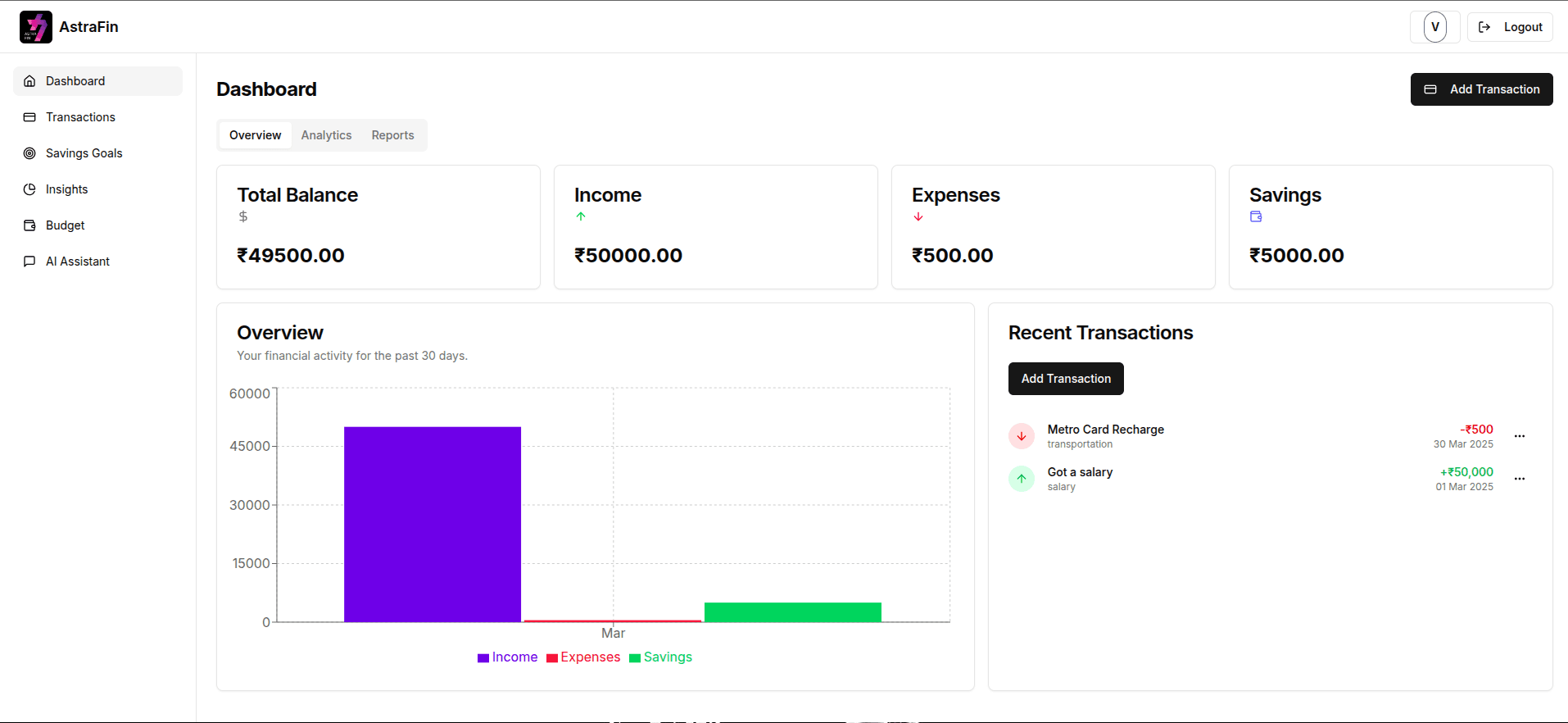Toggle Savings series in chart legend
Screen dimensions: 1568x723
click(x=660, y=657)
